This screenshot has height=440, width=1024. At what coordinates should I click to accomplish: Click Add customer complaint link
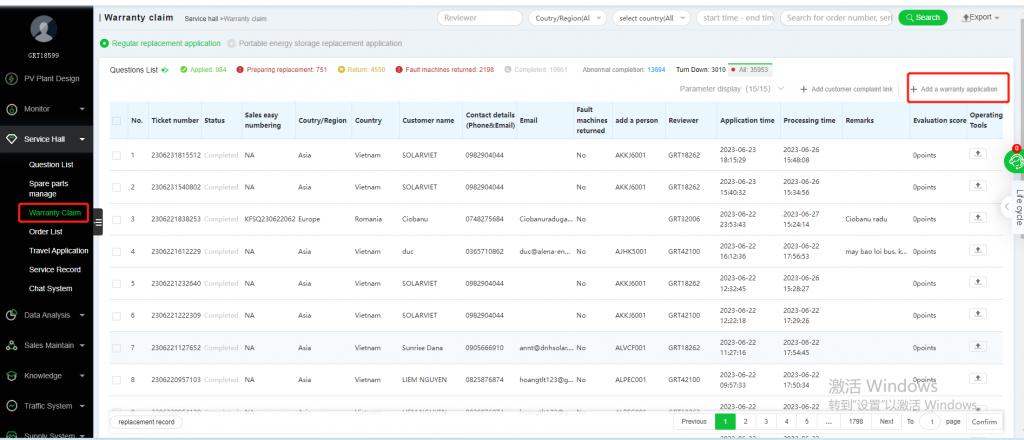click(846, 89)
